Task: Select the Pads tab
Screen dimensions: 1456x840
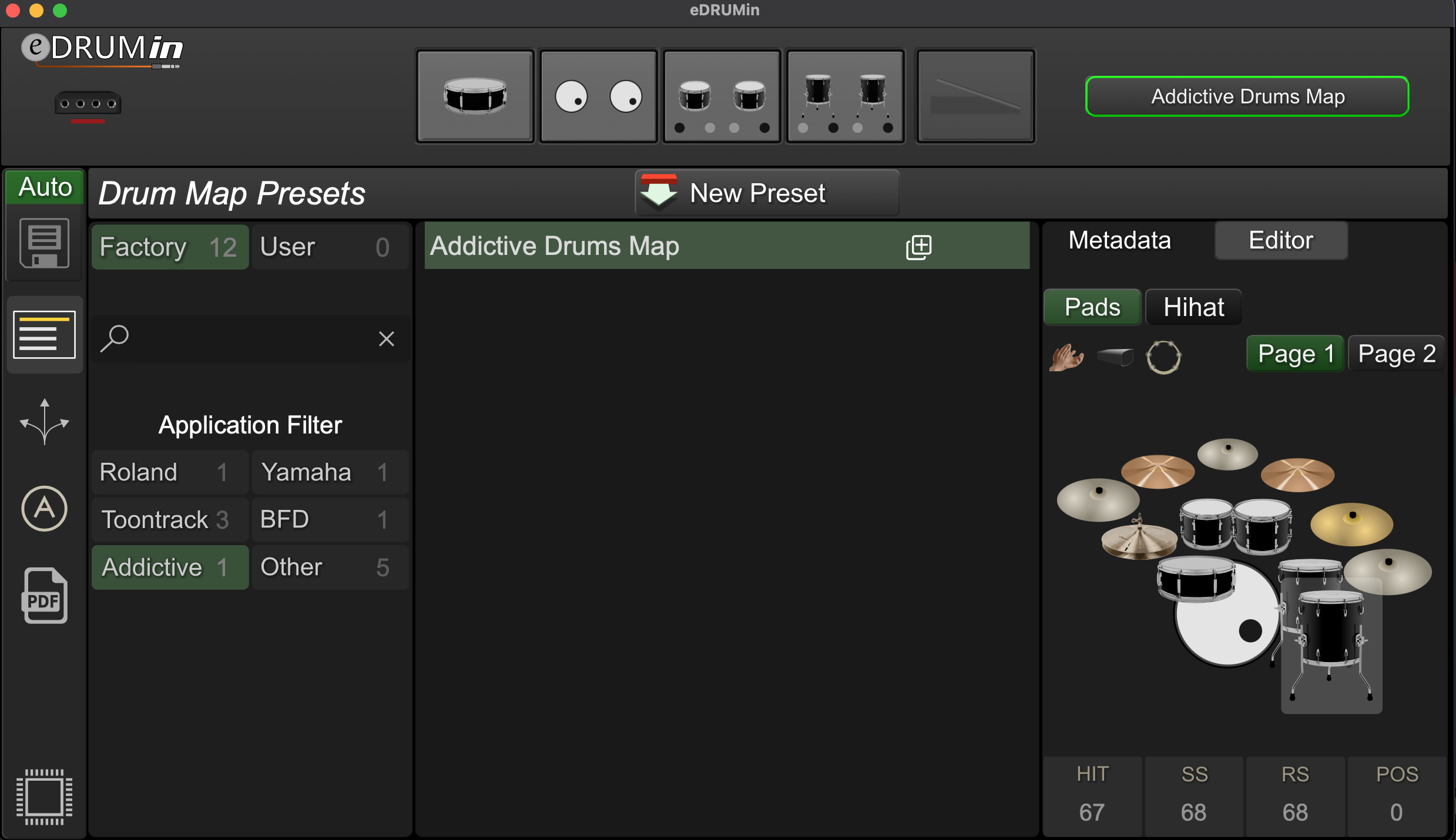Action: [x=1092, y=307]
